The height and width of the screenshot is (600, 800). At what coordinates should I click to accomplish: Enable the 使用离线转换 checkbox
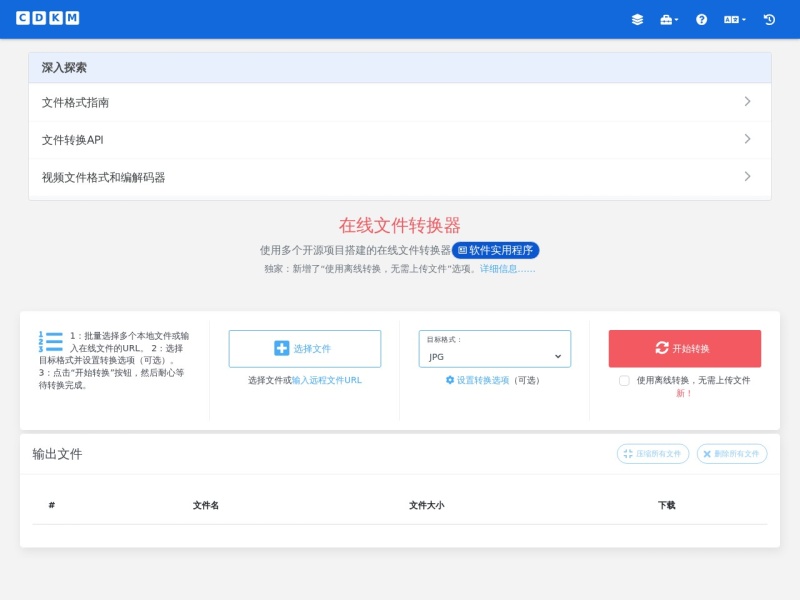point(624,381)
